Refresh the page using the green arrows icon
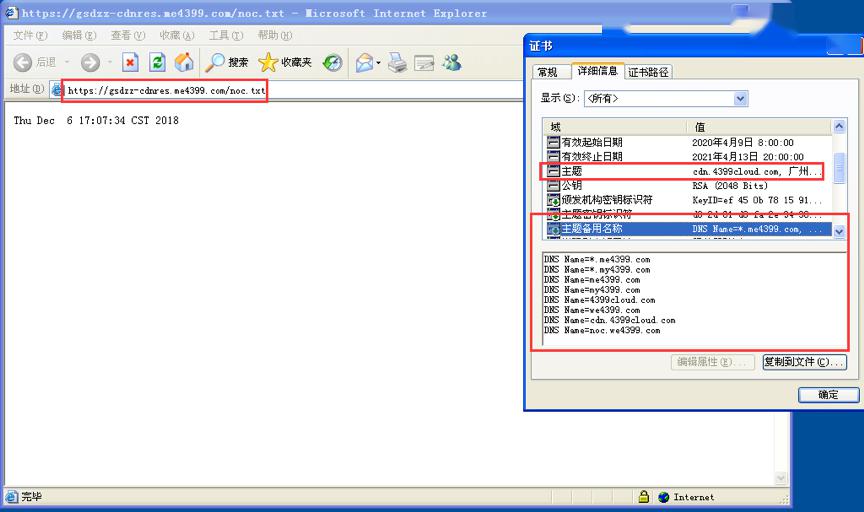864x512 pixels. pyautogui.click(x=158, y=62)
